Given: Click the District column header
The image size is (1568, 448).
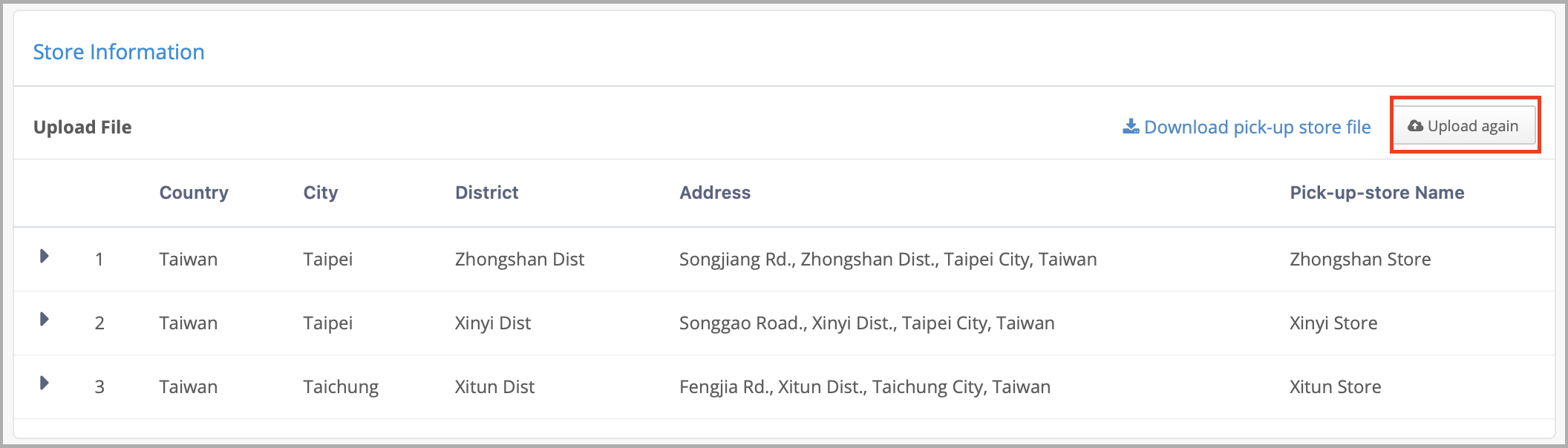Looking at the screenshot, I should [487, 193].
